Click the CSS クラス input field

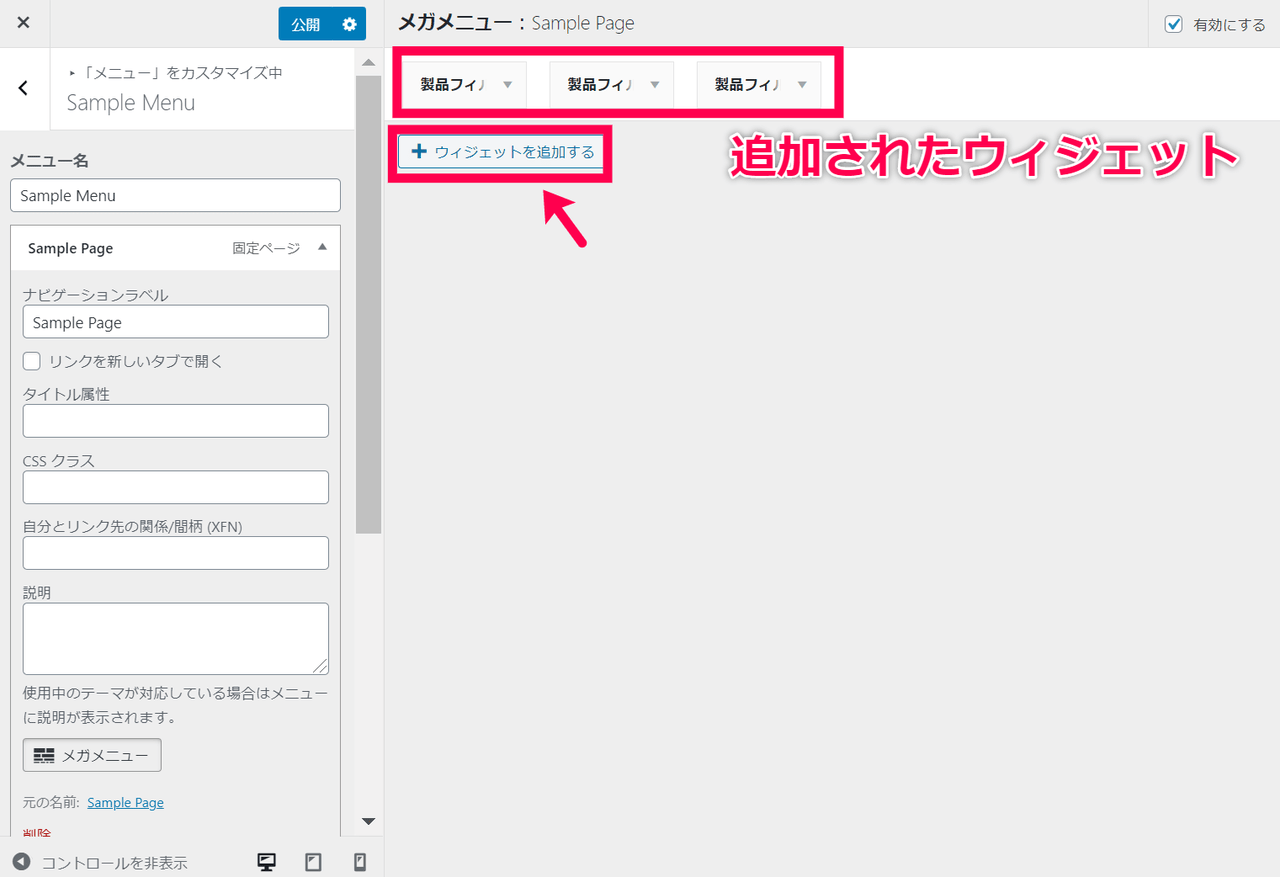click(175, 487)
